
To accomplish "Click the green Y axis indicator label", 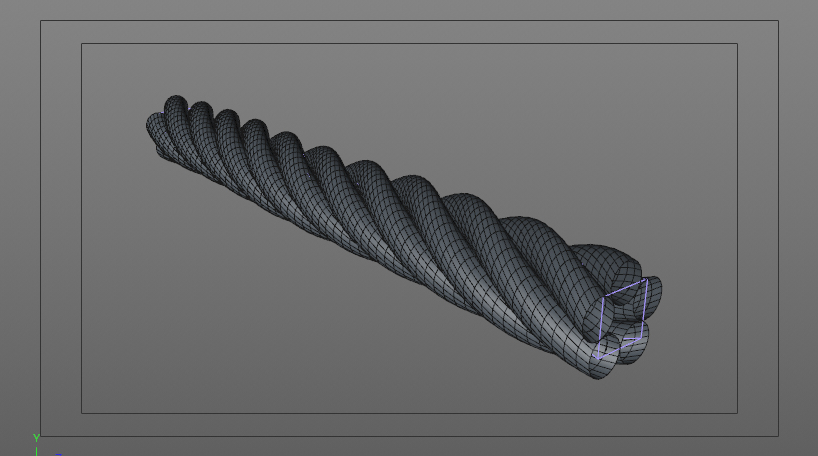I will (36, 438).
